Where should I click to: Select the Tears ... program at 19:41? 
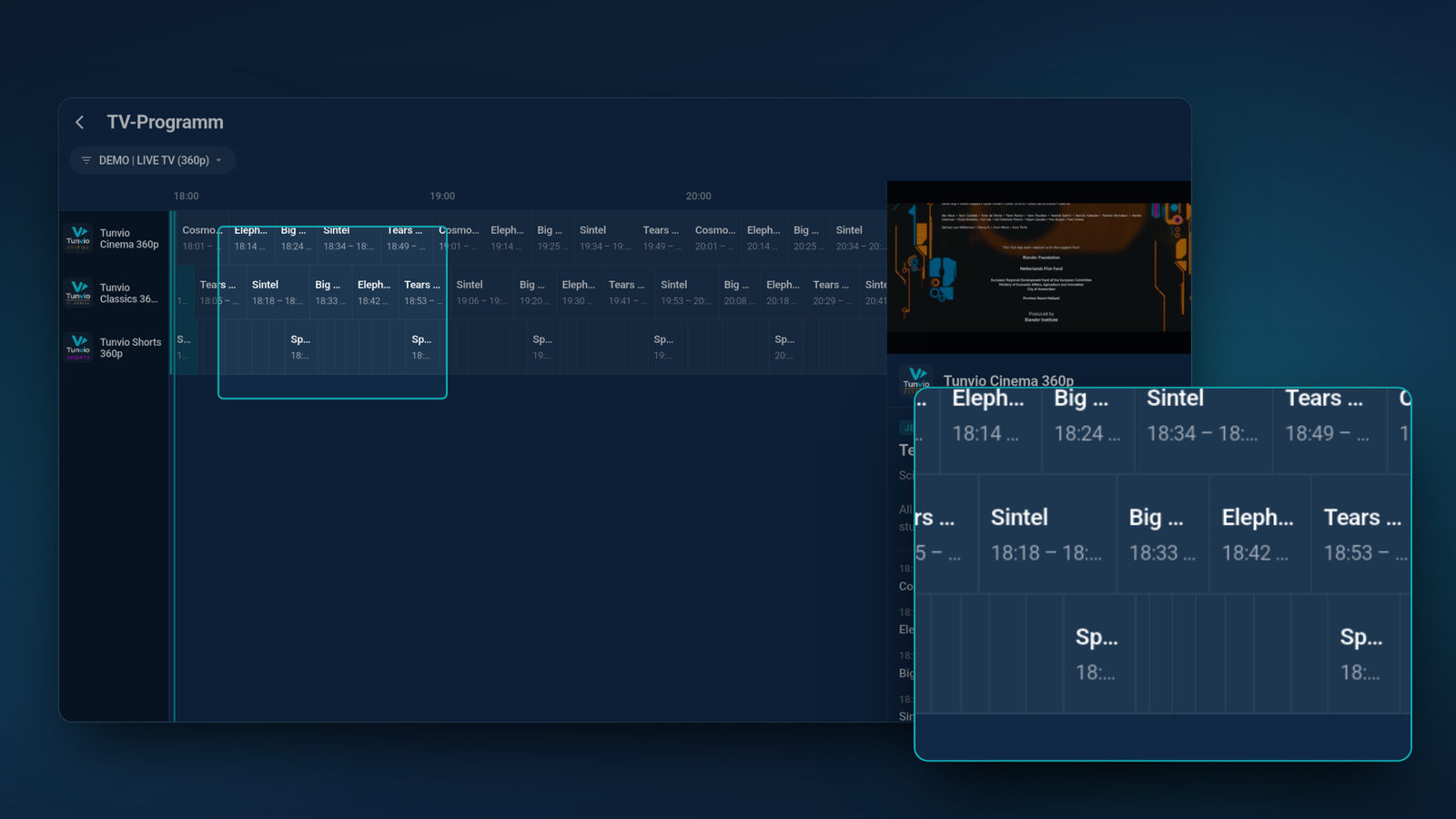[628, 293]
